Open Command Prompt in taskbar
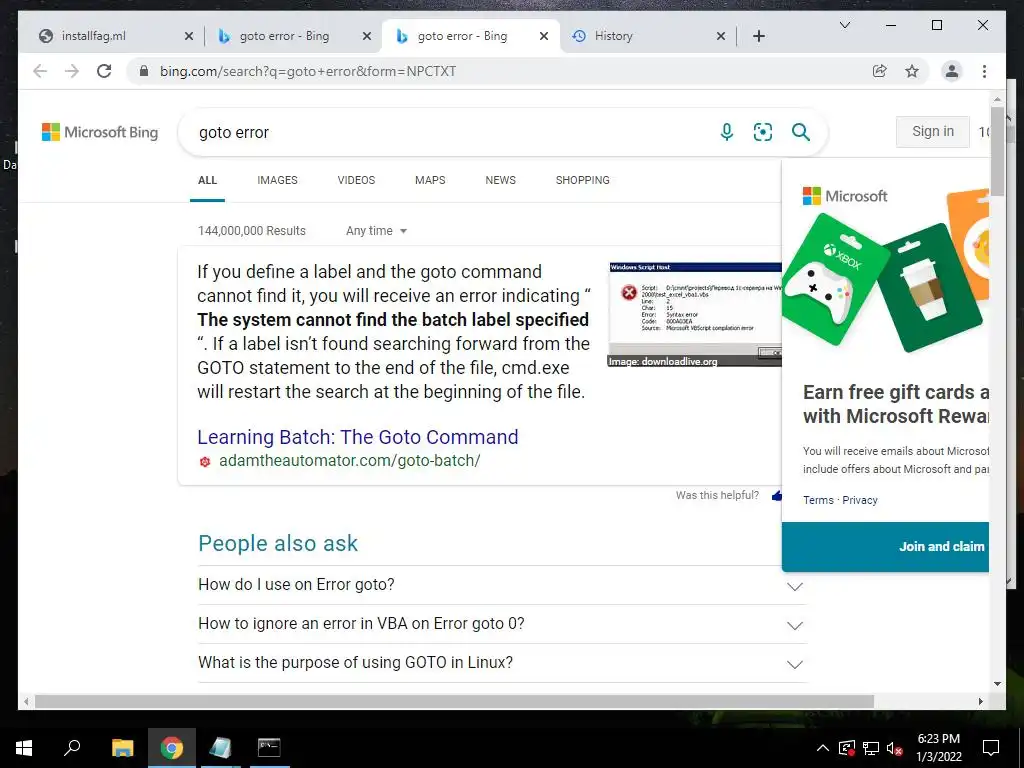The width and height of the screenshot is (1024, 768). 269,748
